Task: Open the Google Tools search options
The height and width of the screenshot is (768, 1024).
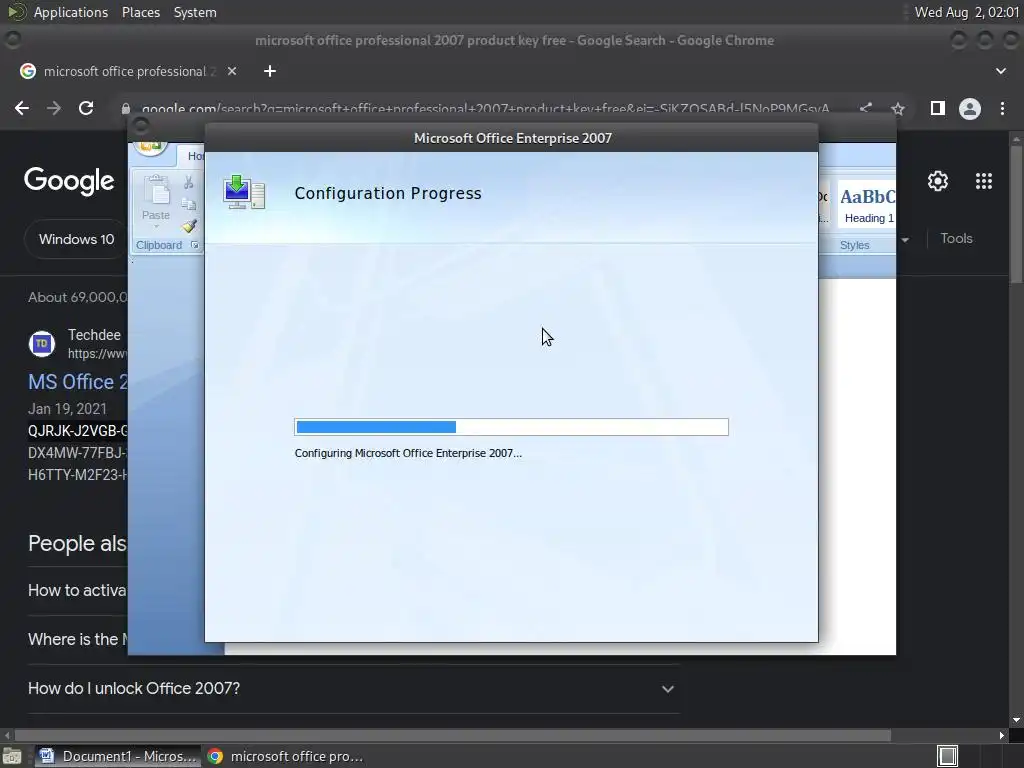Action: coord(956,238)
